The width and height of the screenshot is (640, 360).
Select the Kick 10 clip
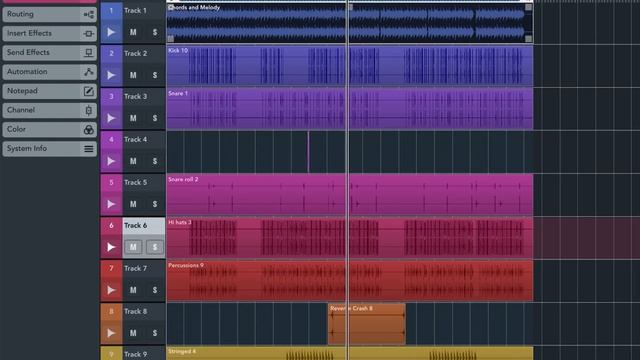coord(350,66)
